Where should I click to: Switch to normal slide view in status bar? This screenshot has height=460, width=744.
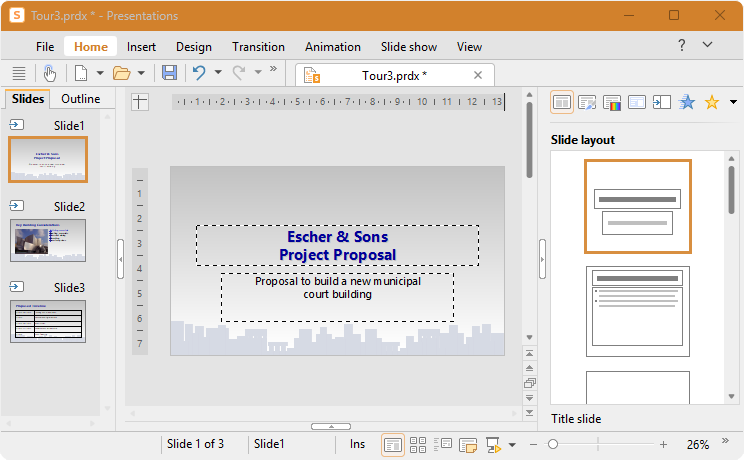393,445
